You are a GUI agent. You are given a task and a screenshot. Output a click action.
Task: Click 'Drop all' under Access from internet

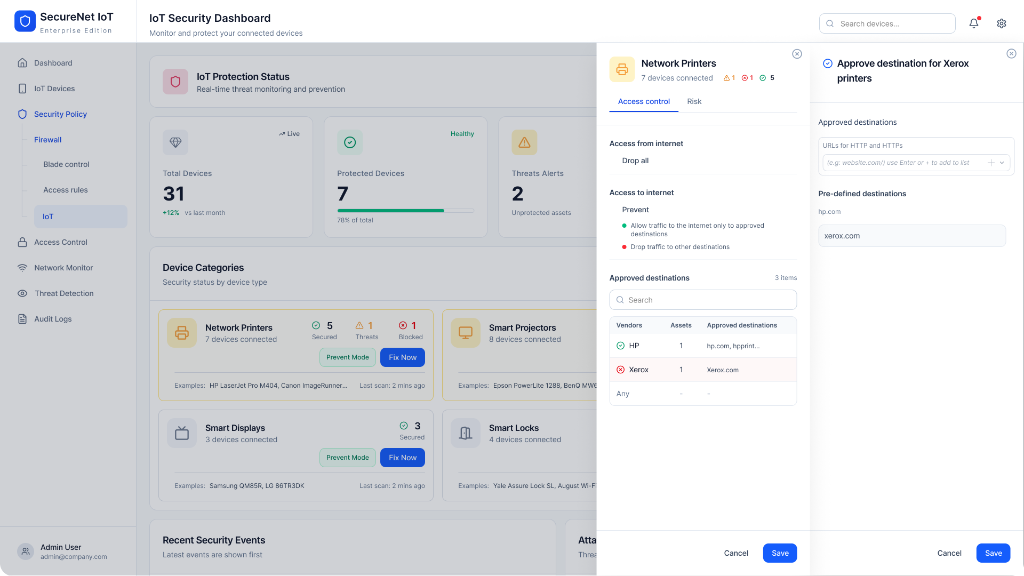(x=635, y=161)
